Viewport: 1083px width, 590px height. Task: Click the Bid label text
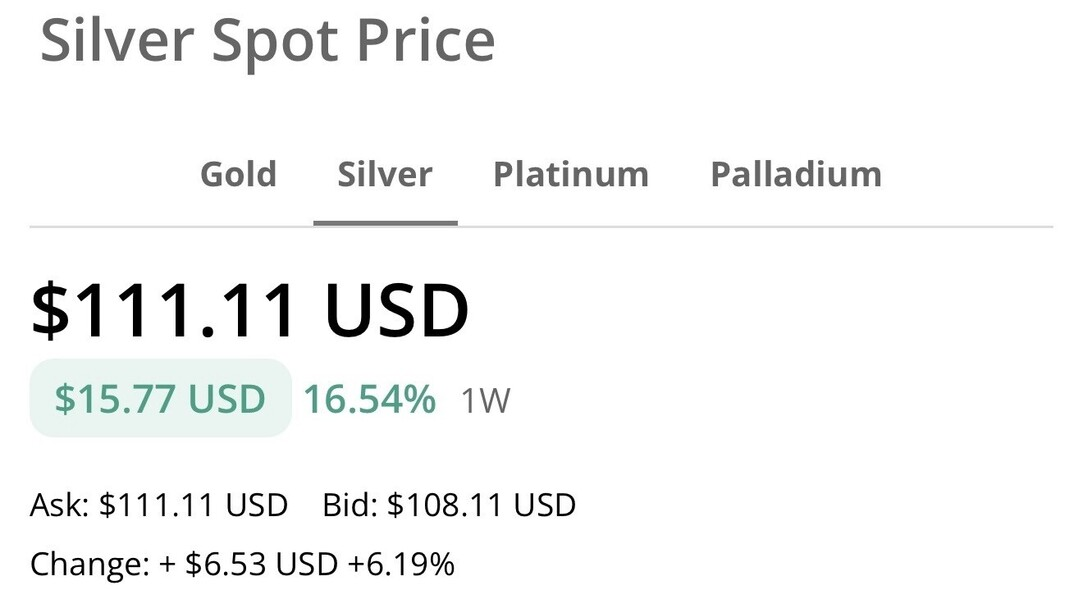tap(350, 505)
